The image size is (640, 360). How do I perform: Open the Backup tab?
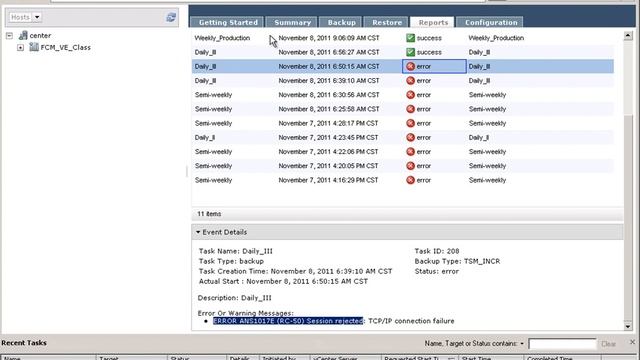tap(342, 22)
